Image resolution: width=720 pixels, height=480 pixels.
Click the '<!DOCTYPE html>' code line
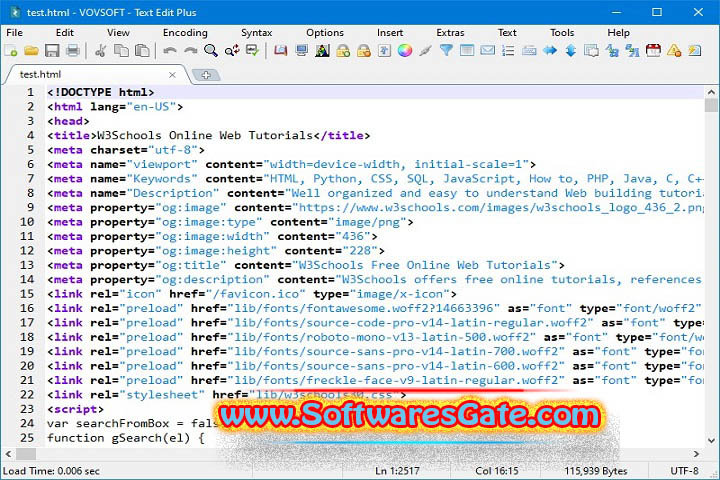[100, 92]
